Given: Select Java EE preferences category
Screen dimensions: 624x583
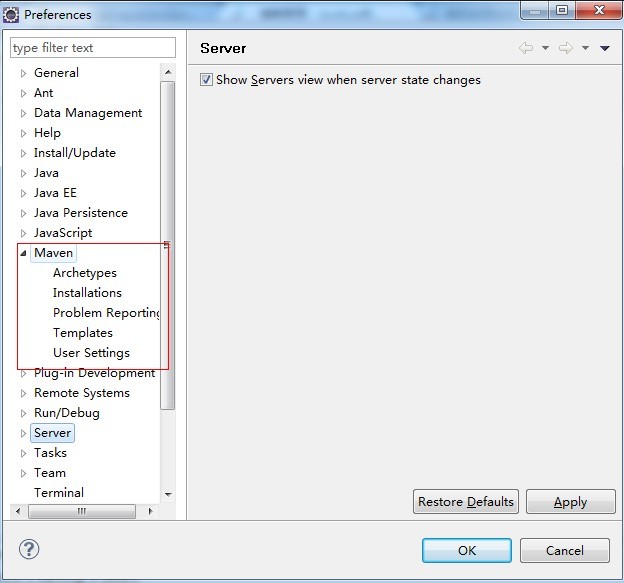Looking at the screenshot, I should pyautogui.click(x=55, y=193).
